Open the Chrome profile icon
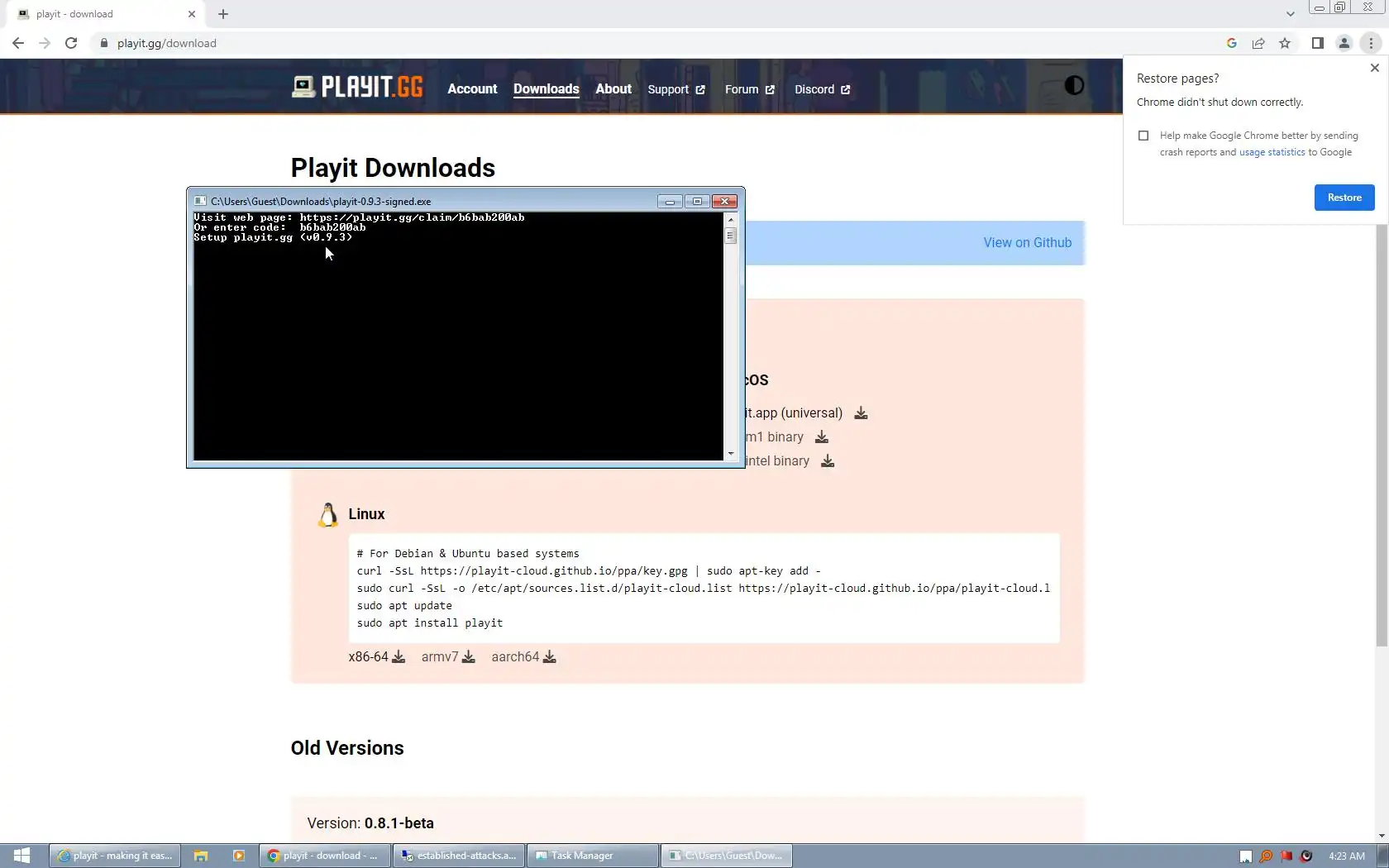Viewport: 1389px width, 868px height. [x=1344, y=43]
